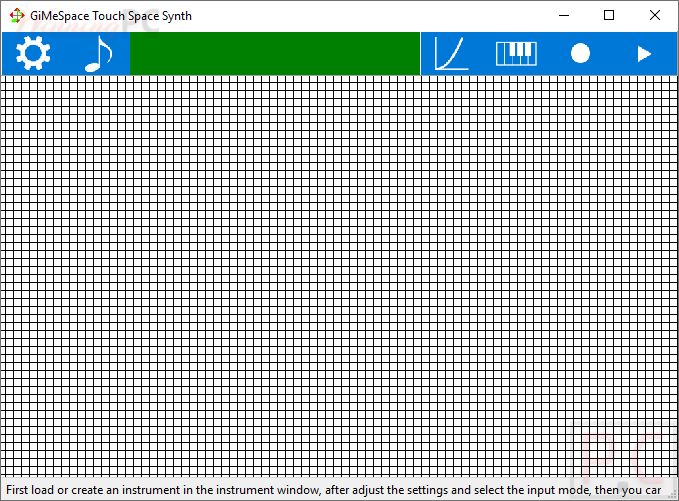Image resolution: width=679 pixels, height=501 pixels.
Task: Open the instrument window via music note
Action: tap(97, 54)
